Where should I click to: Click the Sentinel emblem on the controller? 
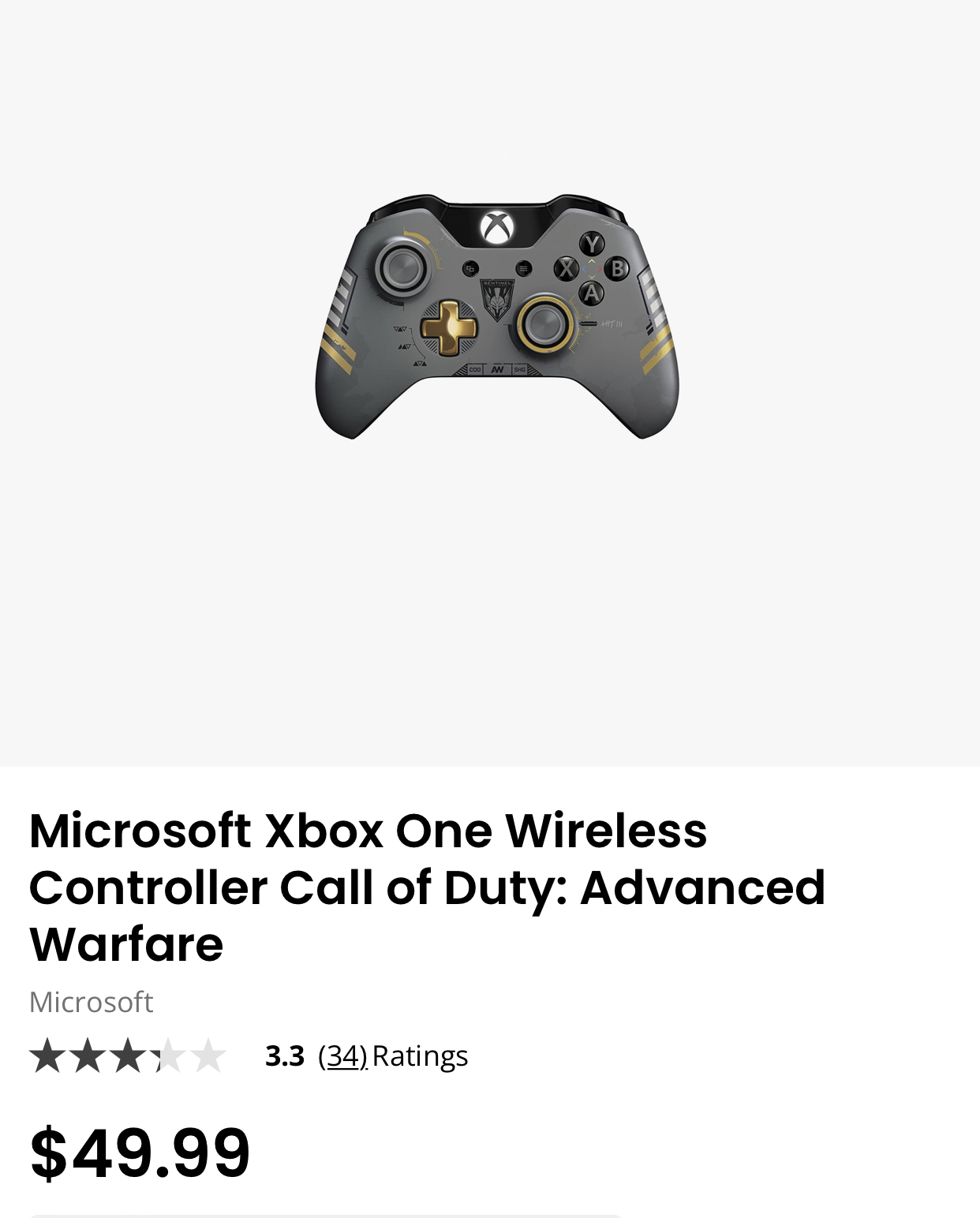[497, 300]
